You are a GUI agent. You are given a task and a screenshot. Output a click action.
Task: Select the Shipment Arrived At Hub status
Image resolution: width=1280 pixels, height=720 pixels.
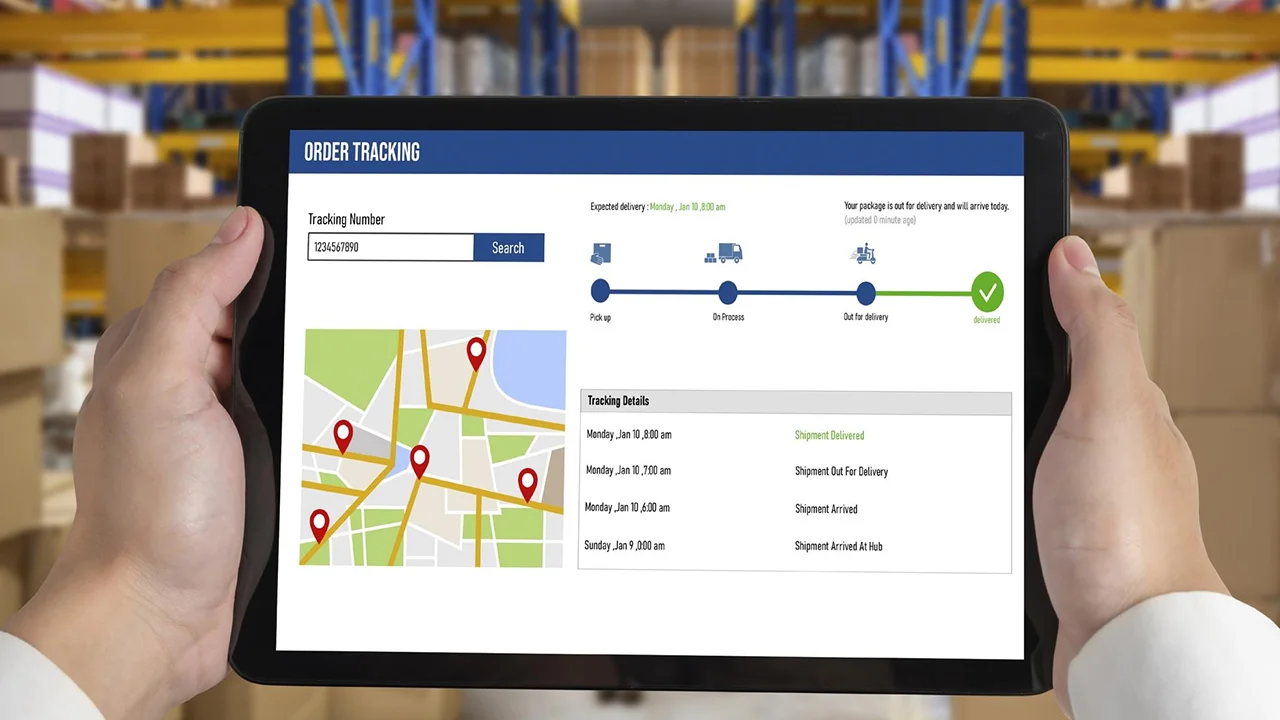(838, 546)
